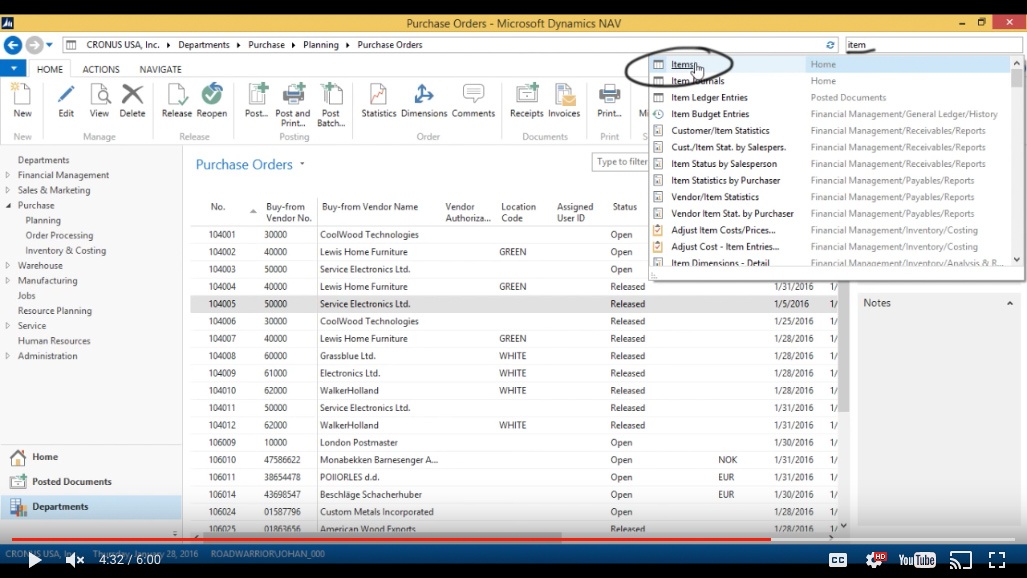Expand the Service tree node
Image resolution: width=1027 pixels, height=578 pixels.
[8, 326]
